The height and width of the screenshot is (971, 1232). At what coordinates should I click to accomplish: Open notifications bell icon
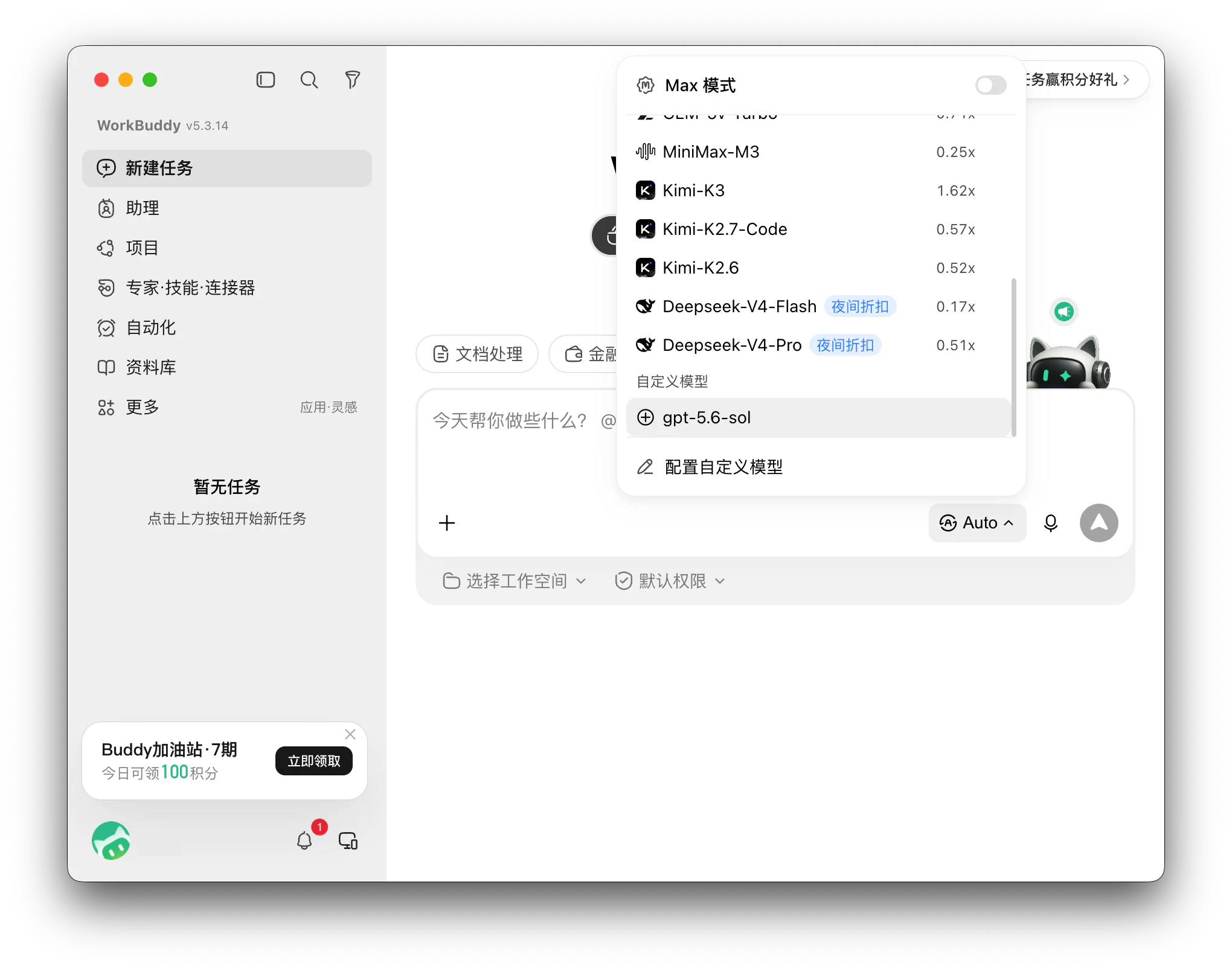pos(304,841)
